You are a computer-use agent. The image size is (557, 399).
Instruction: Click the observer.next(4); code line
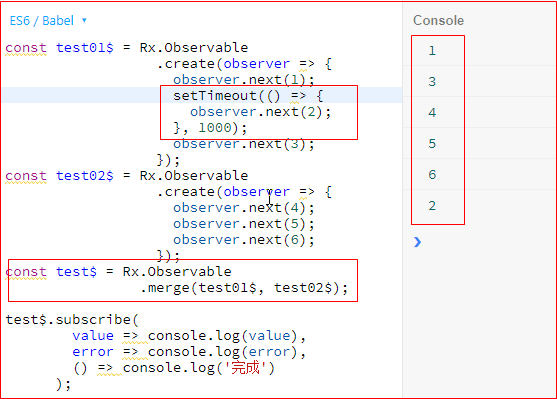(244, 208)
